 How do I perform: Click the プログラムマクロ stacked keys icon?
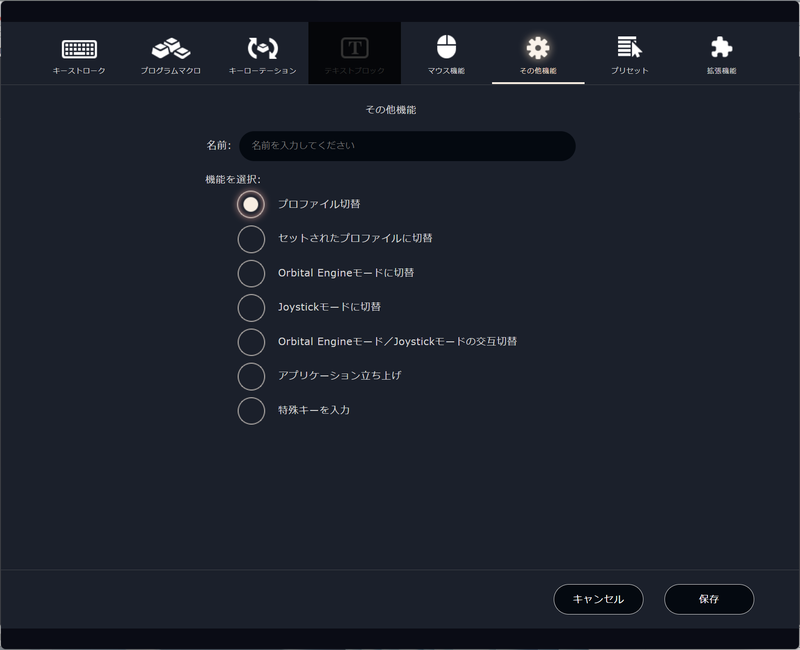point(171,46)
